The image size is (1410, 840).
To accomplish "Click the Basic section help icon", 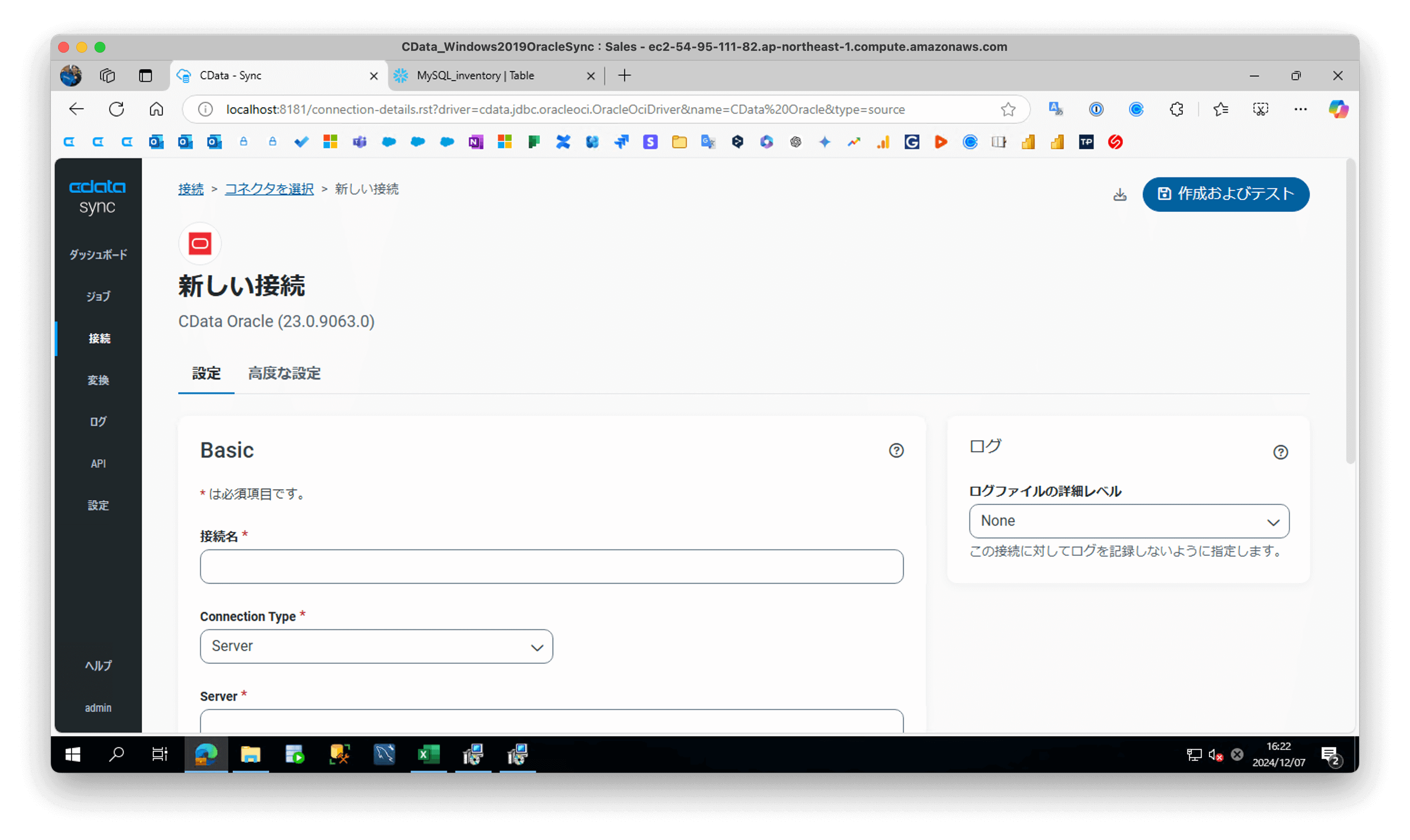I will pos(896,450).
